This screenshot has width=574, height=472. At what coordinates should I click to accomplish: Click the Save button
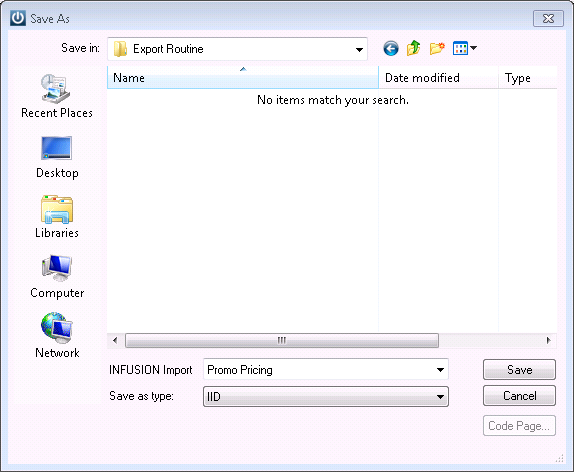pyautogui.click(x=519, y=370)
